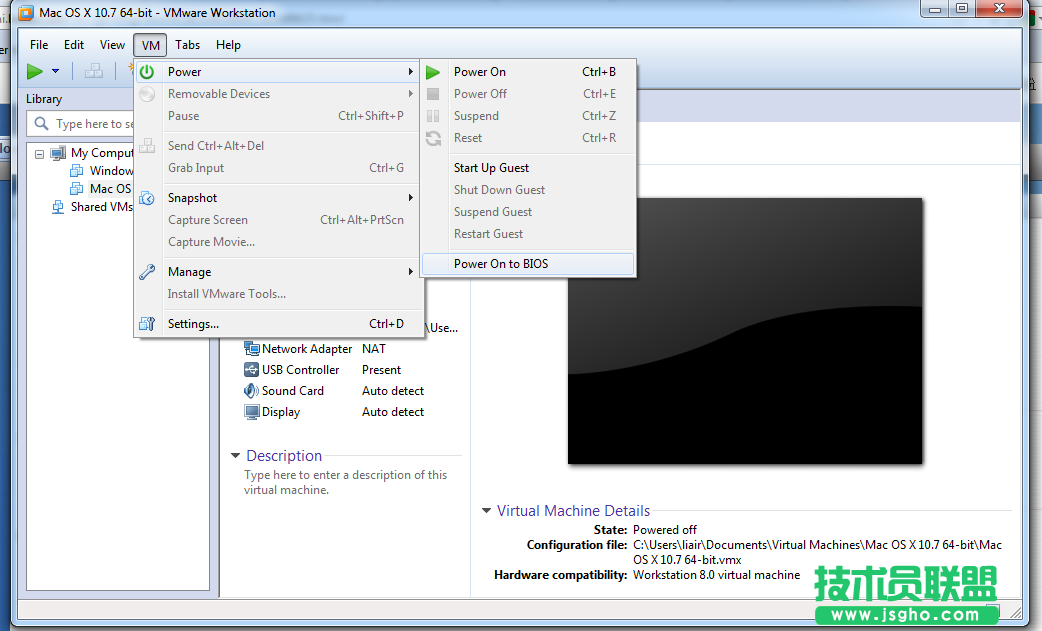Collapse the My Computer tree node
Viewport: 1042px width, 631px height.
point(37,152)
